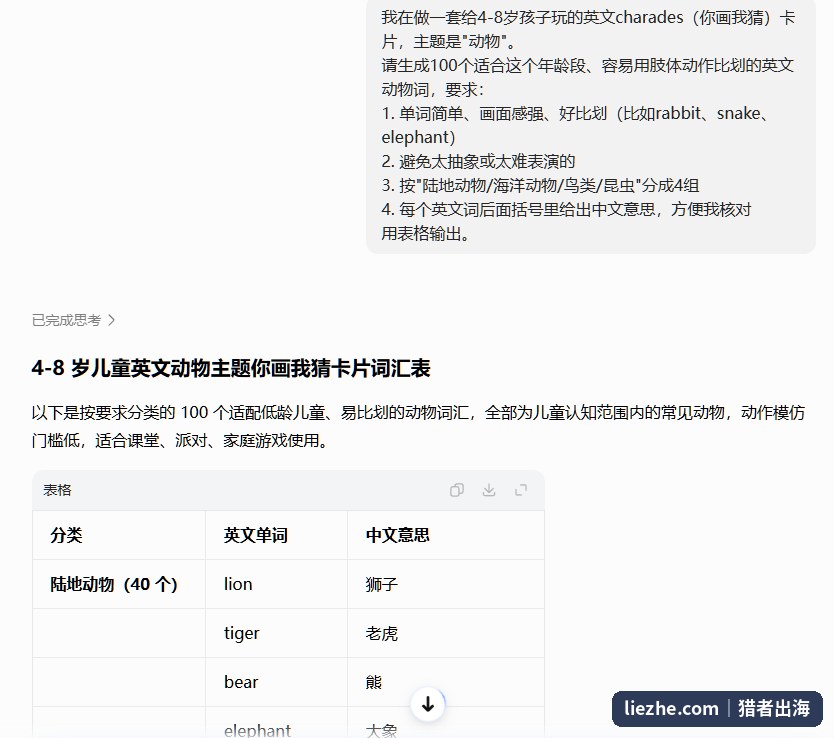Download the table using the download icon

[x=489, y=490]
